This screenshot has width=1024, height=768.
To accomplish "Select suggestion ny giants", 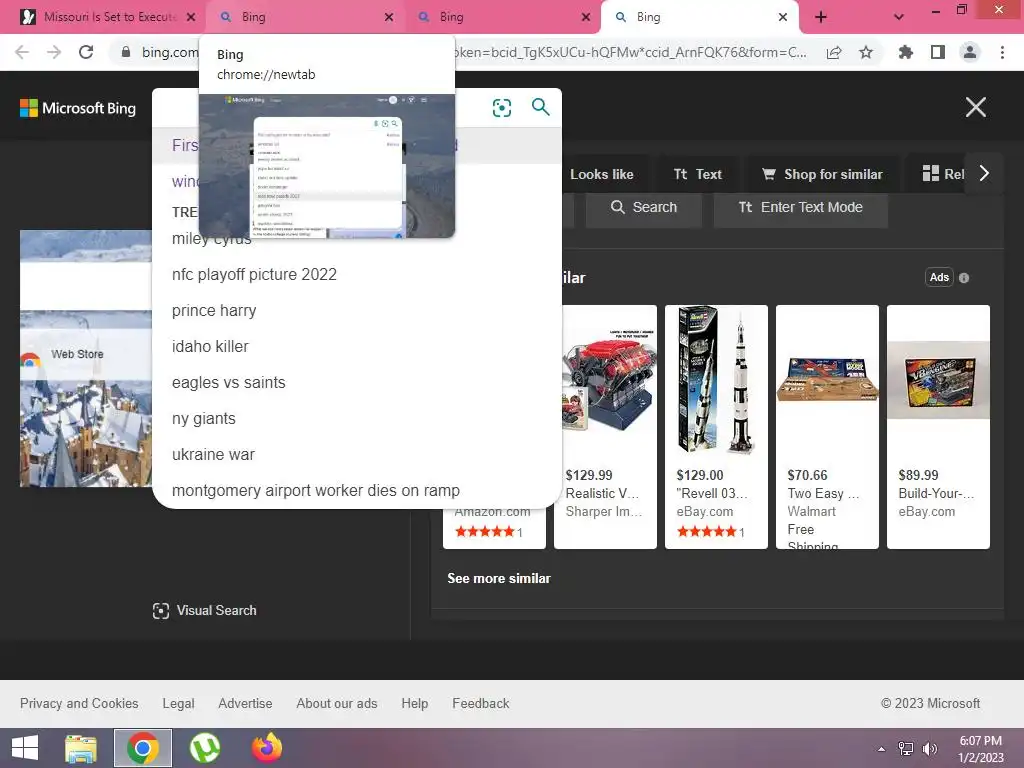I will (x=357, y=419).
